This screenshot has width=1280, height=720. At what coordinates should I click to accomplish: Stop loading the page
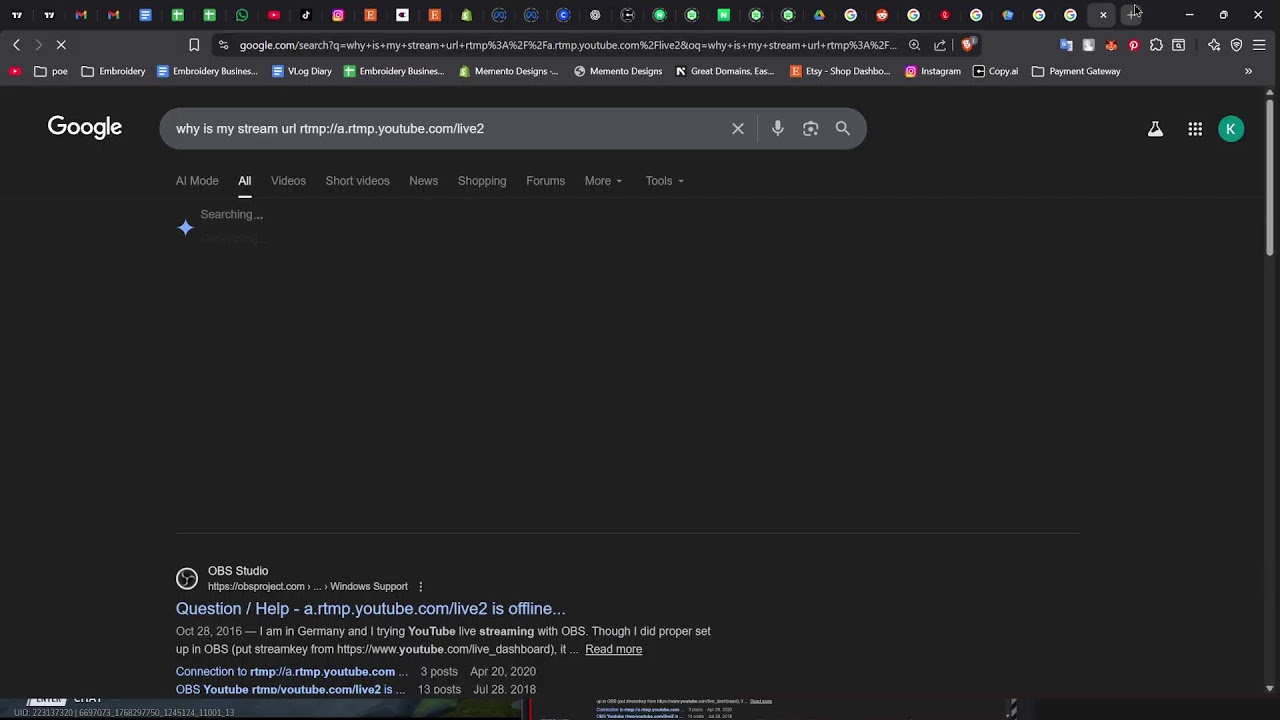tap(61, 45)
